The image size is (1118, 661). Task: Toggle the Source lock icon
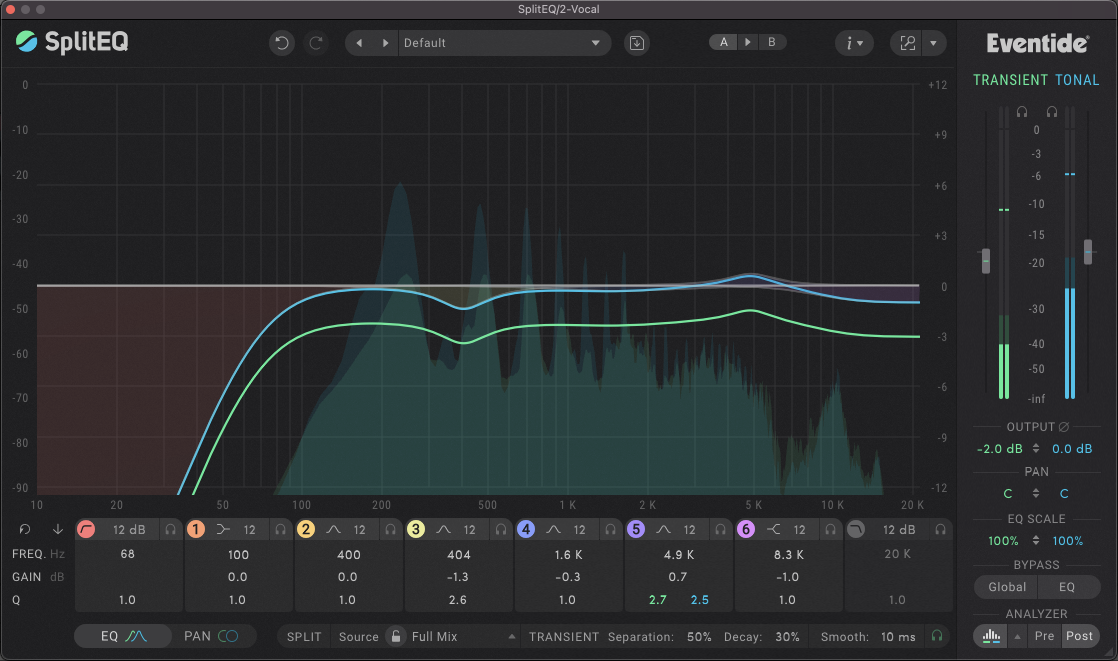point(396,636)
